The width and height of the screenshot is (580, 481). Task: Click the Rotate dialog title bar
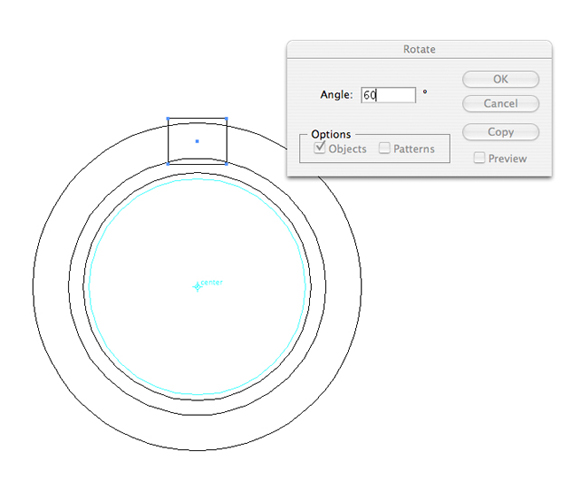(419, 49)
